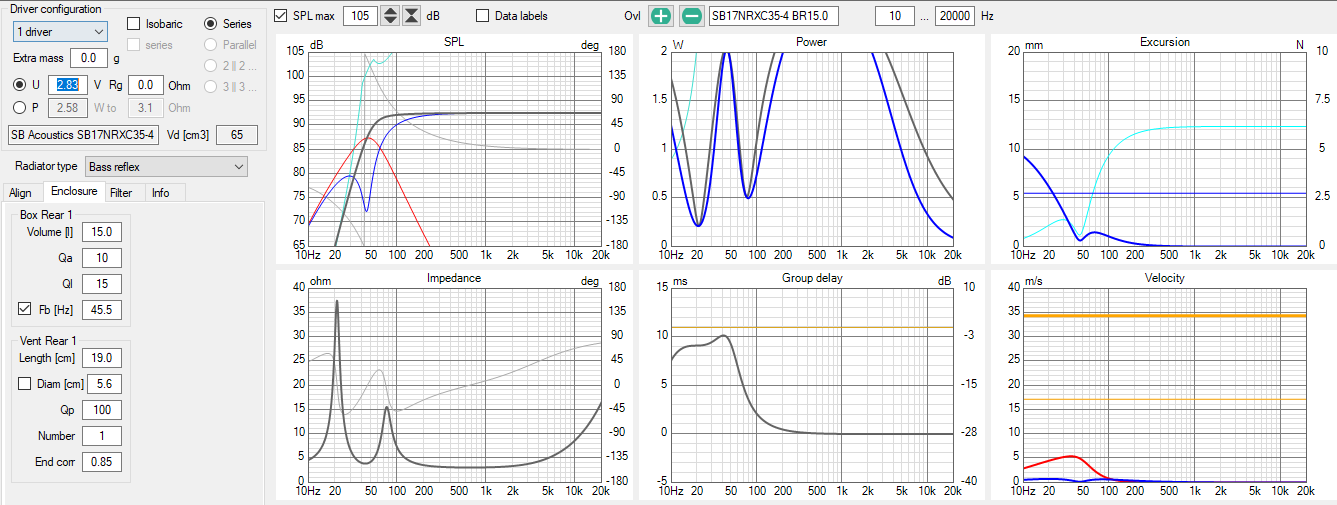The height and width of the screenshot is (505, 1337).
Task: Switch to the Align tab
Action: pos(20,193)
